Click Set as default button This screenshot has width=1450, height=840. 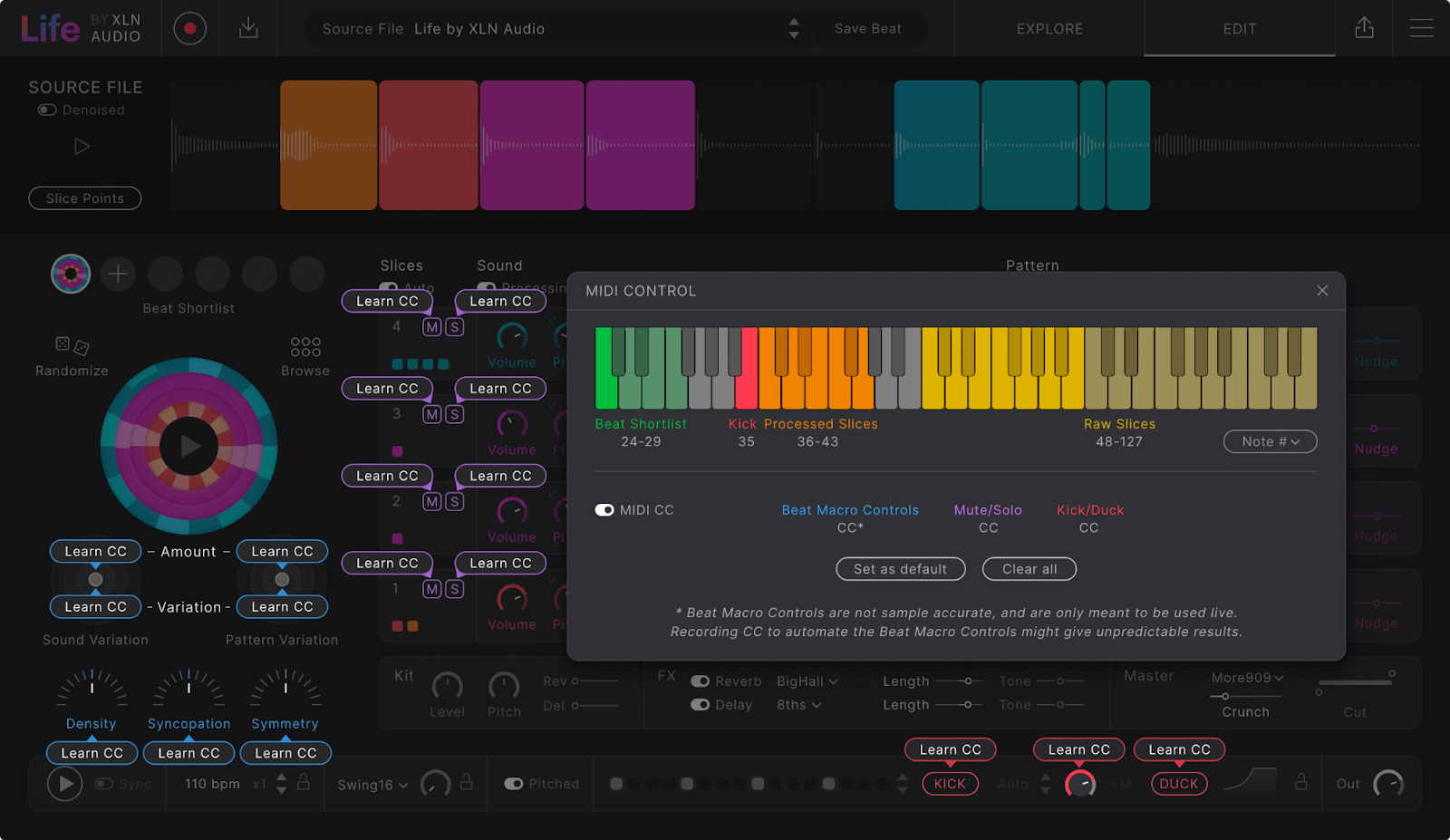[901, 569]
